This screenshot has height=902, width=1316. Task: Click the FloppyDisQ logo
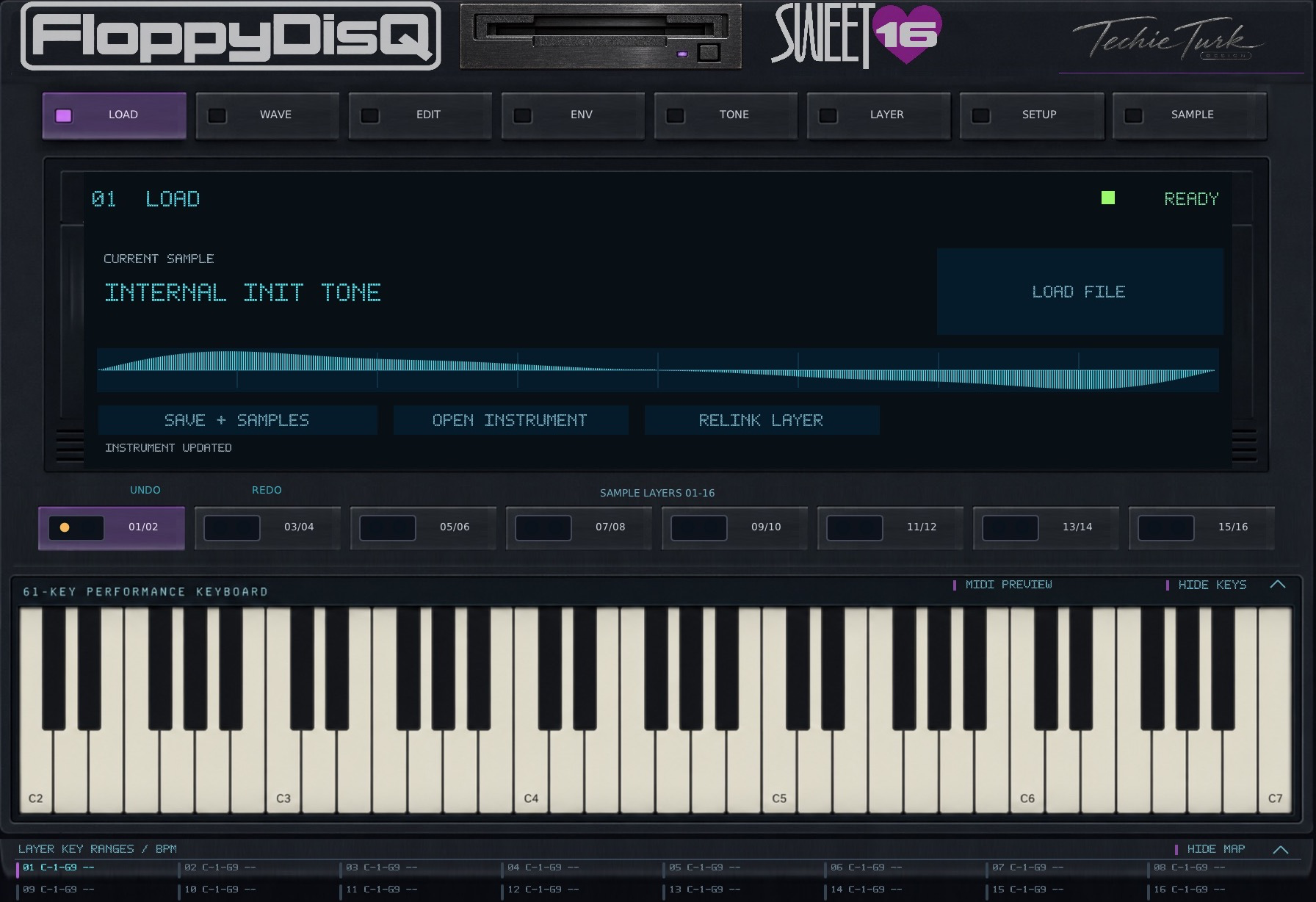(x=231, y=36)
